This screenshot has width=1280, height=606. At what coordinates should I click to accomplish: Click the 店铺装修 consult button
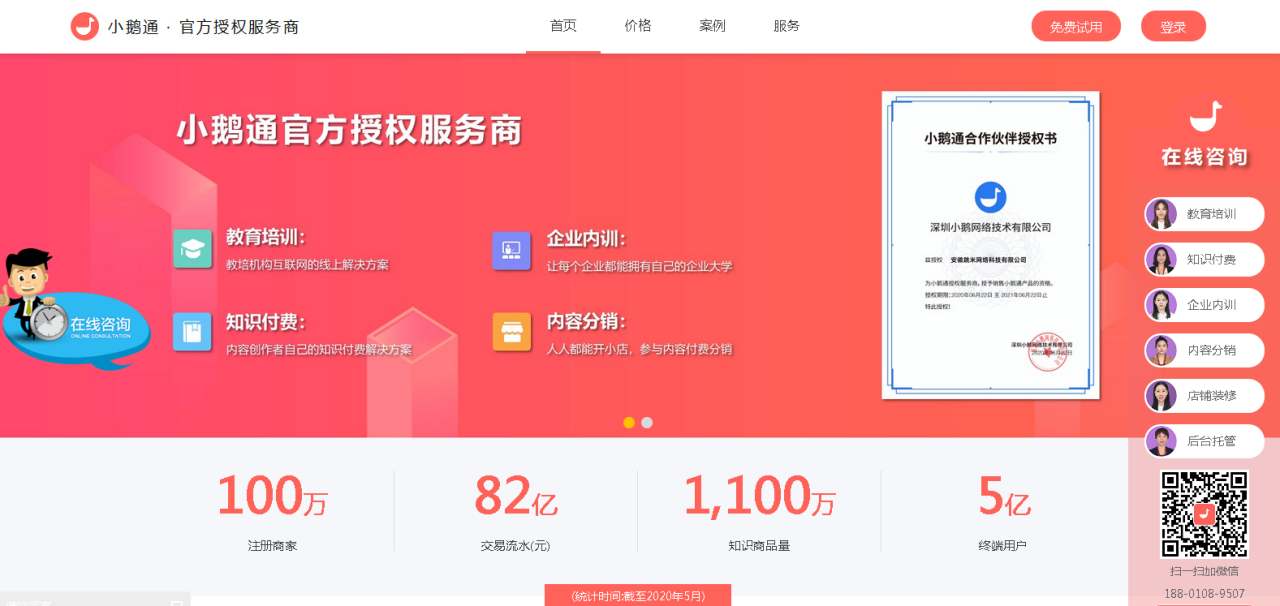click(1204, 395)
